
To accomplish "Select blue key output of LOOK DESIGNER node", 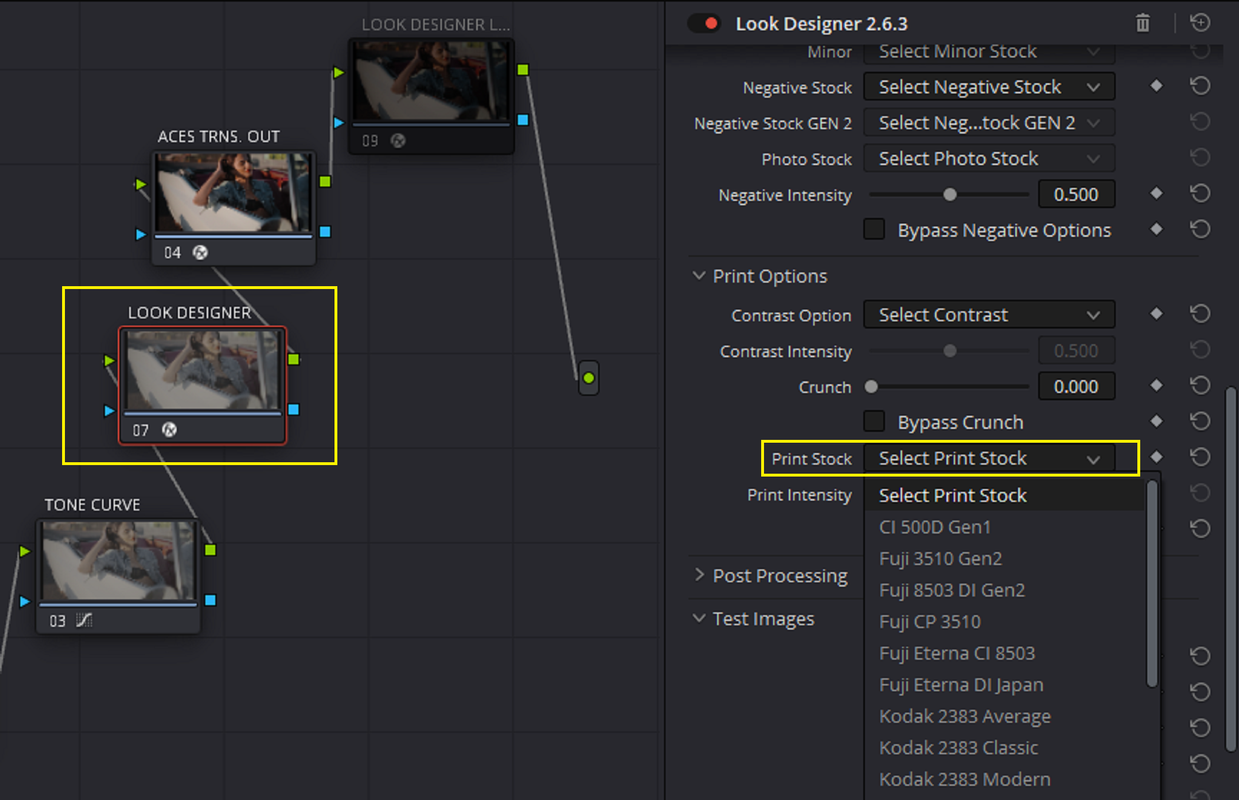I will pos(293,409).
